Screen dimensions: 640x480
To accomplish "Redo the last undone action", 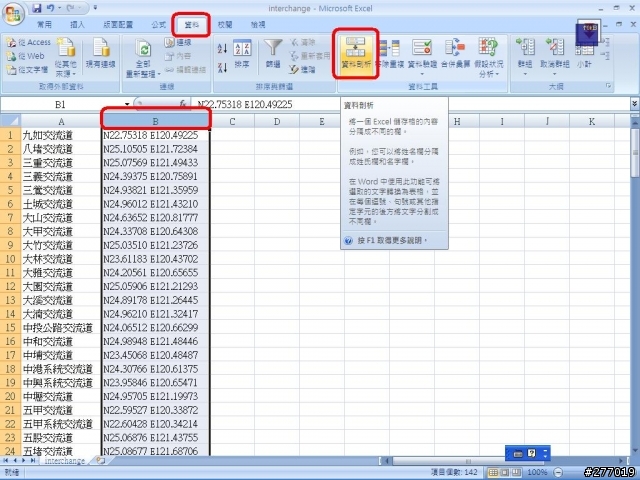I will click(x=71, y=8).
